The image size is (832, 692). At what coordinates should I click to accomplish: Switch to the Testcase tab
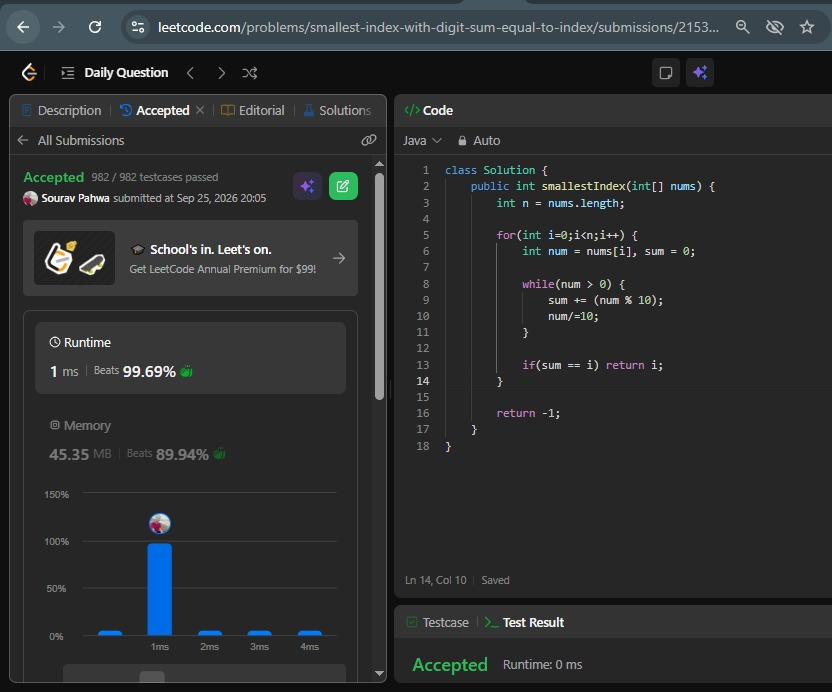pos(438,622)
